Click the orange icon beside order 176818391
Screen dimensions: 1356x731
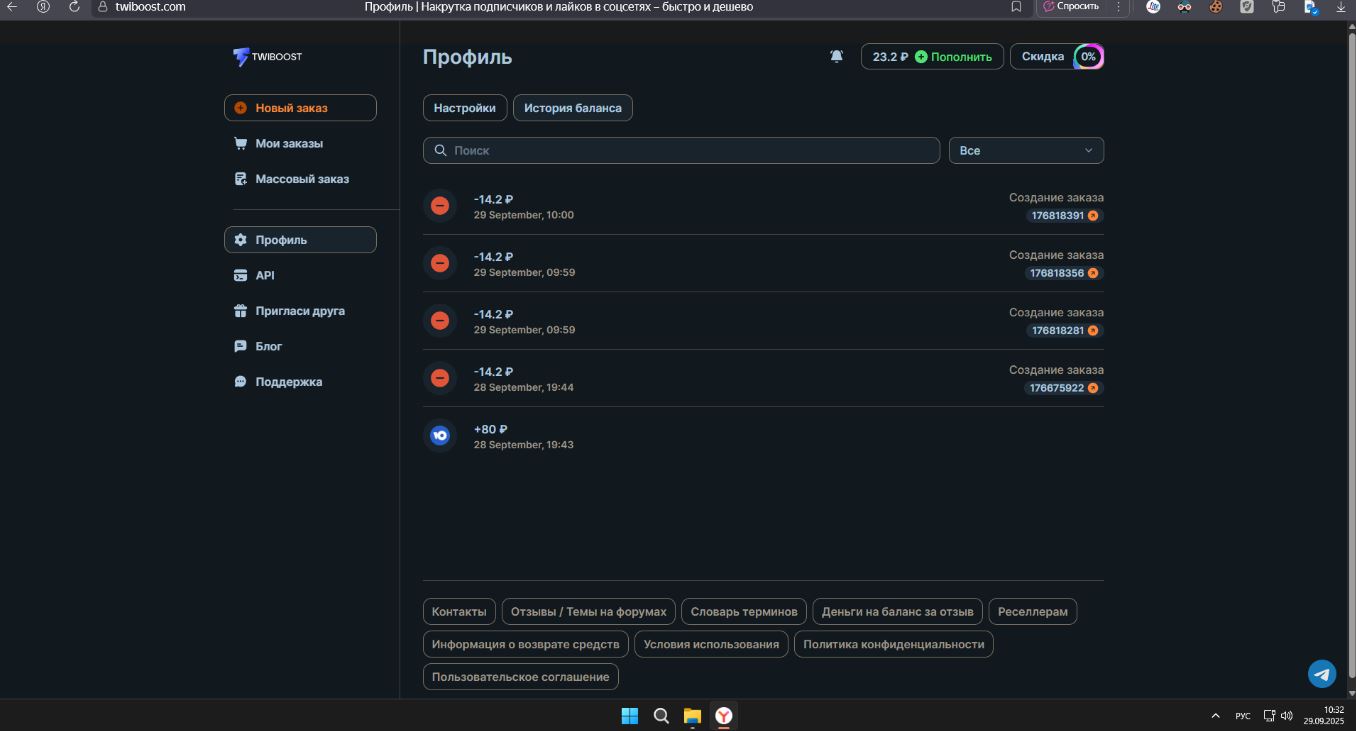click(1093, 216)
